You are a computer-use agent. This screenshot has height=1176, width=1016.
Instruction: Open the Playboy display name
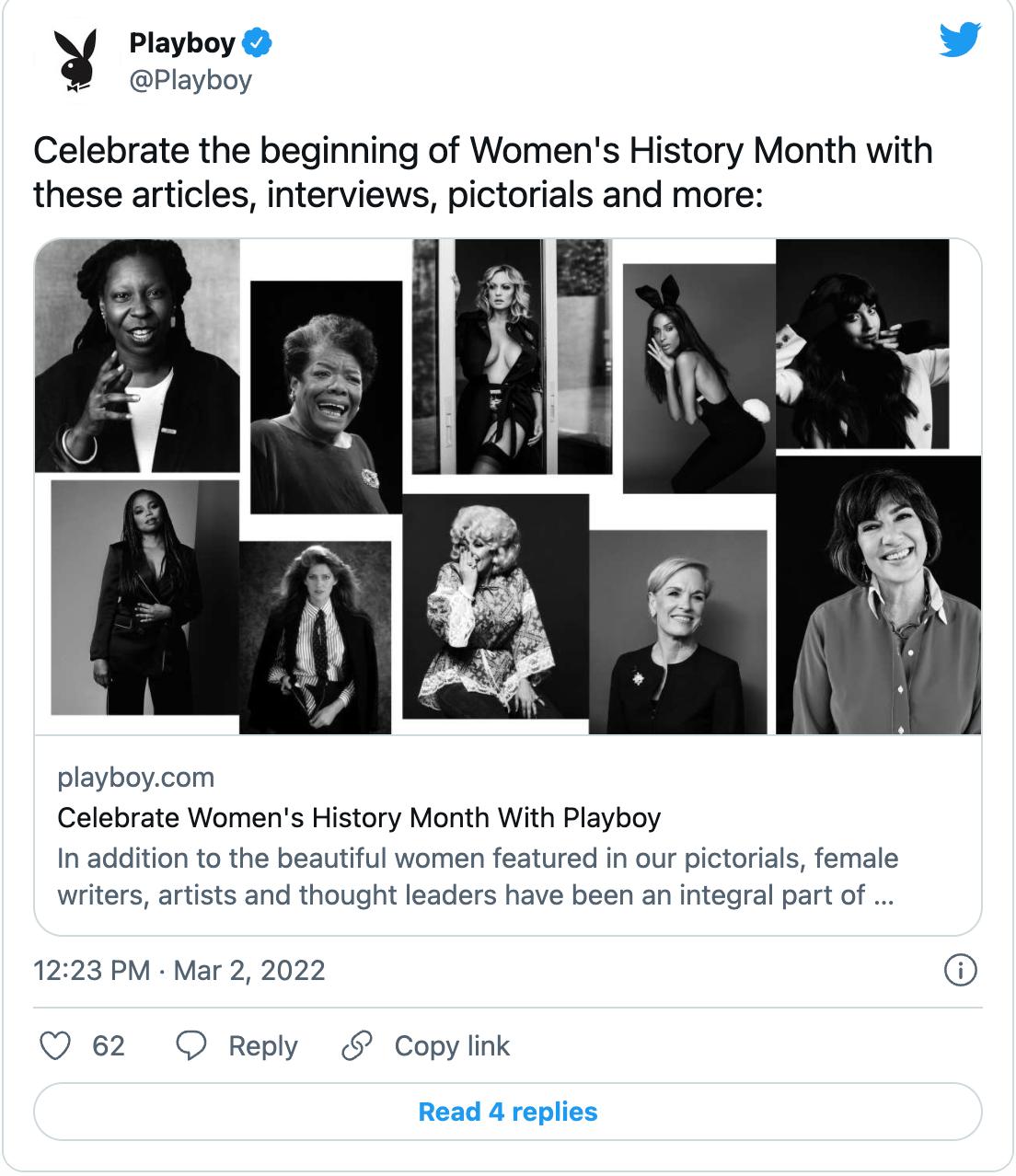[182, 42]
